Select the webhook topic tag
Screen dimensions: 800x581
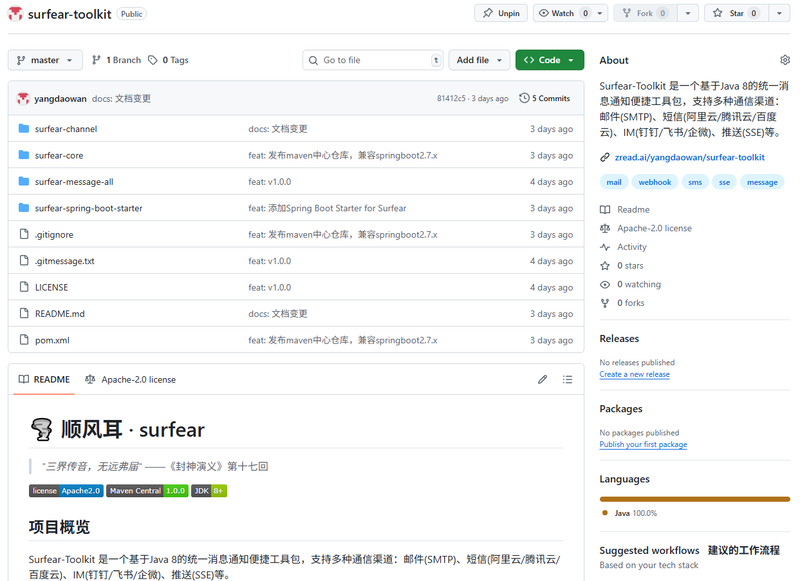(655, 182)
